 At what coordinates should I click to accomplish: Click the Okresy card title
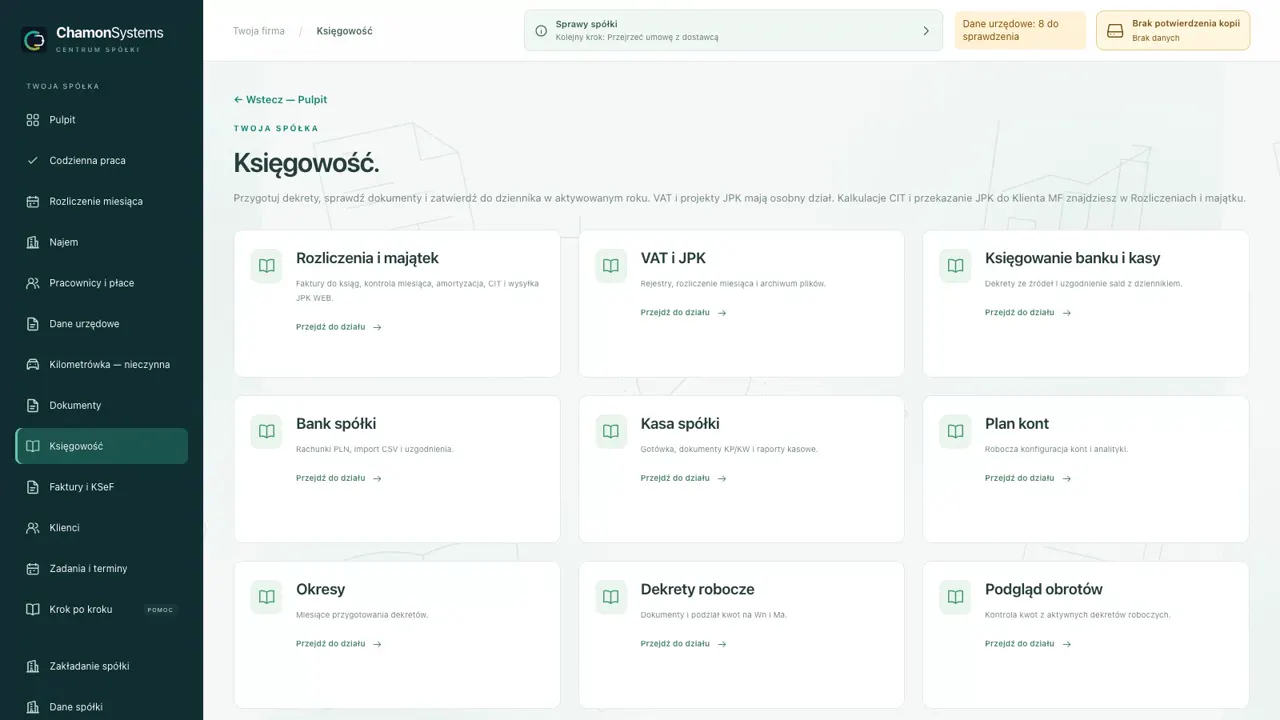[321, 589]
